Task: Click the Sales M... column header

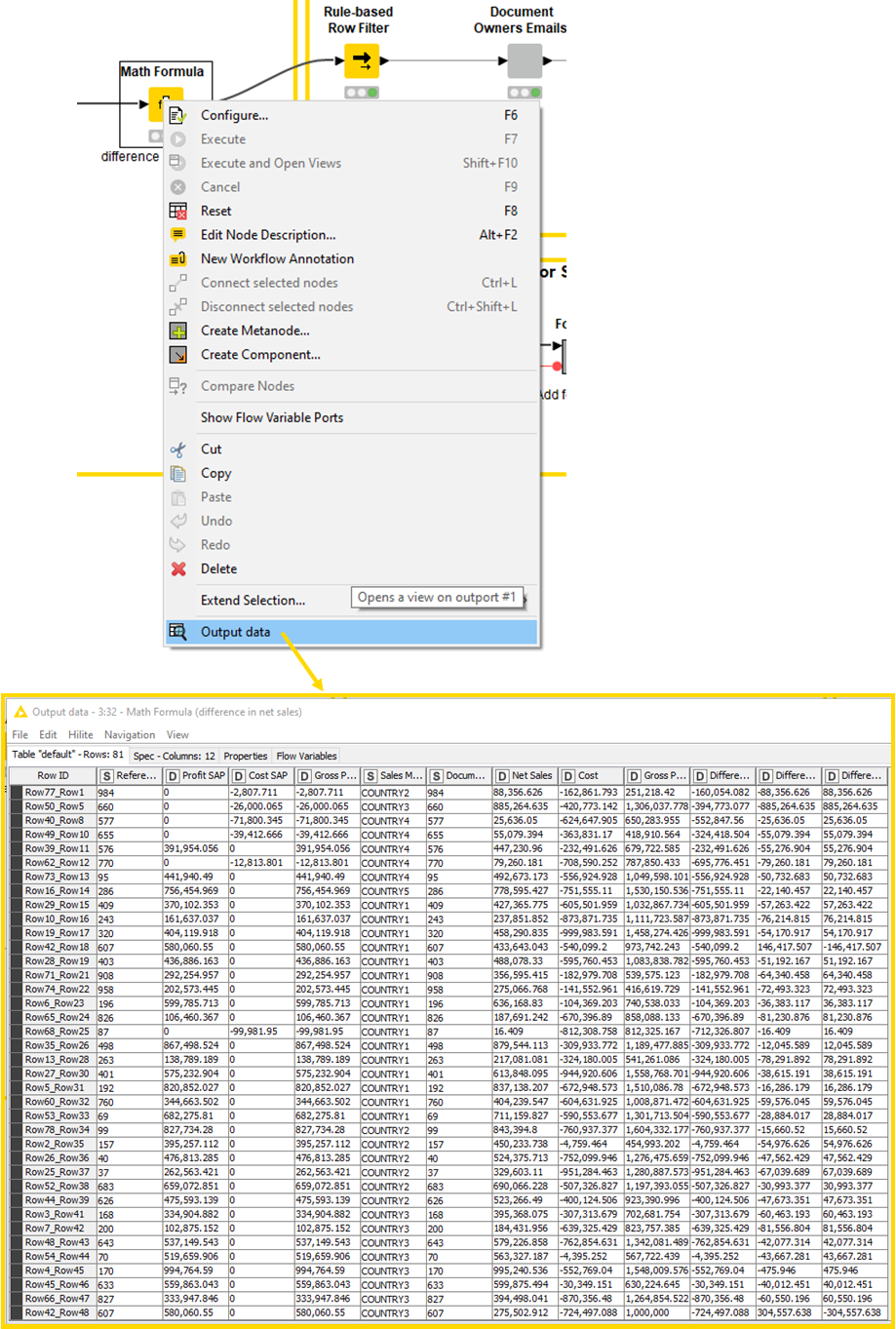Action: 393,776
